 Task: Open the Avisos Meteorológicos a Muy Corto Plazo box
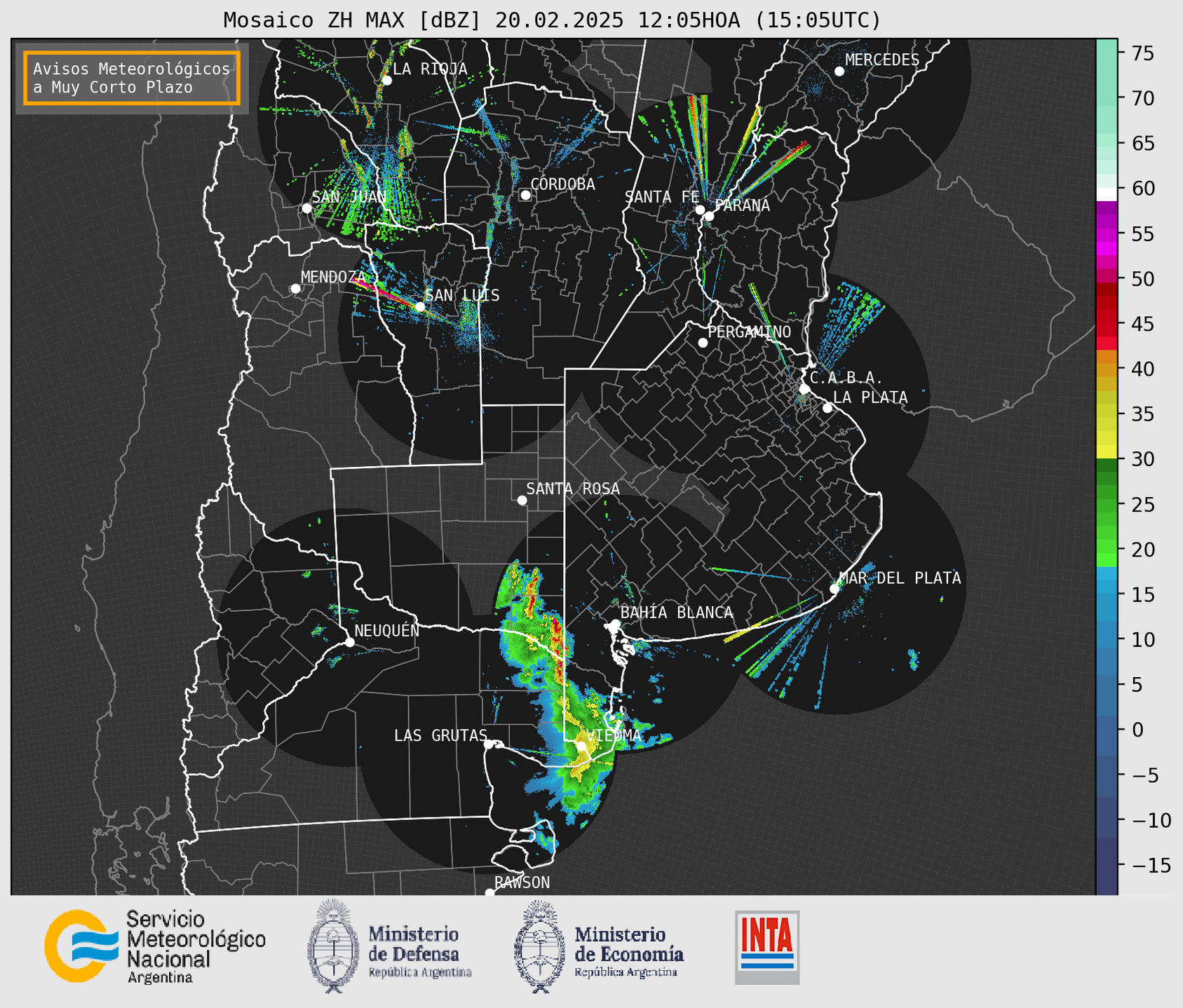[132, 78]
